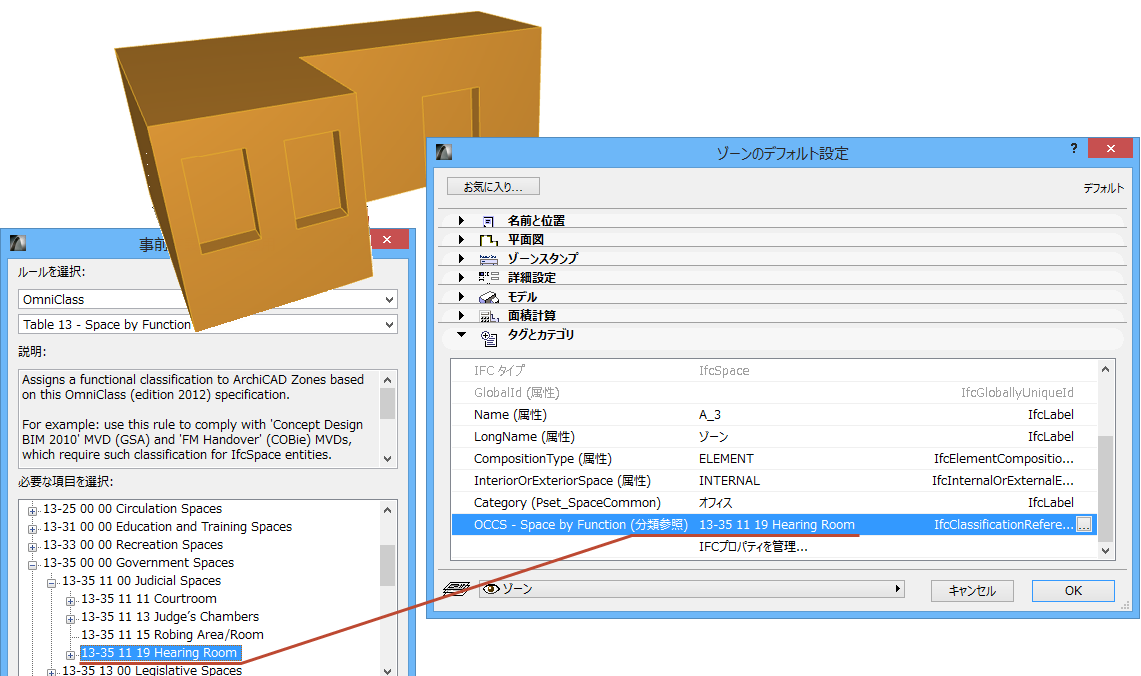Viewport: 1141px width, 676px height.
Task: Expand the 平面図 panel
Action: pos(461,239)
